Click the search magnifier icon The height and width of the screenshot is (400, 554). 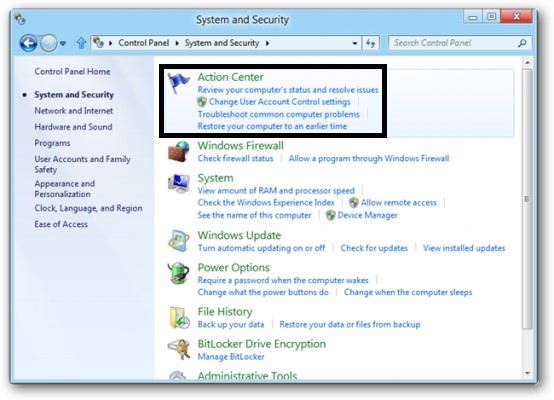(x=522, y=43)
